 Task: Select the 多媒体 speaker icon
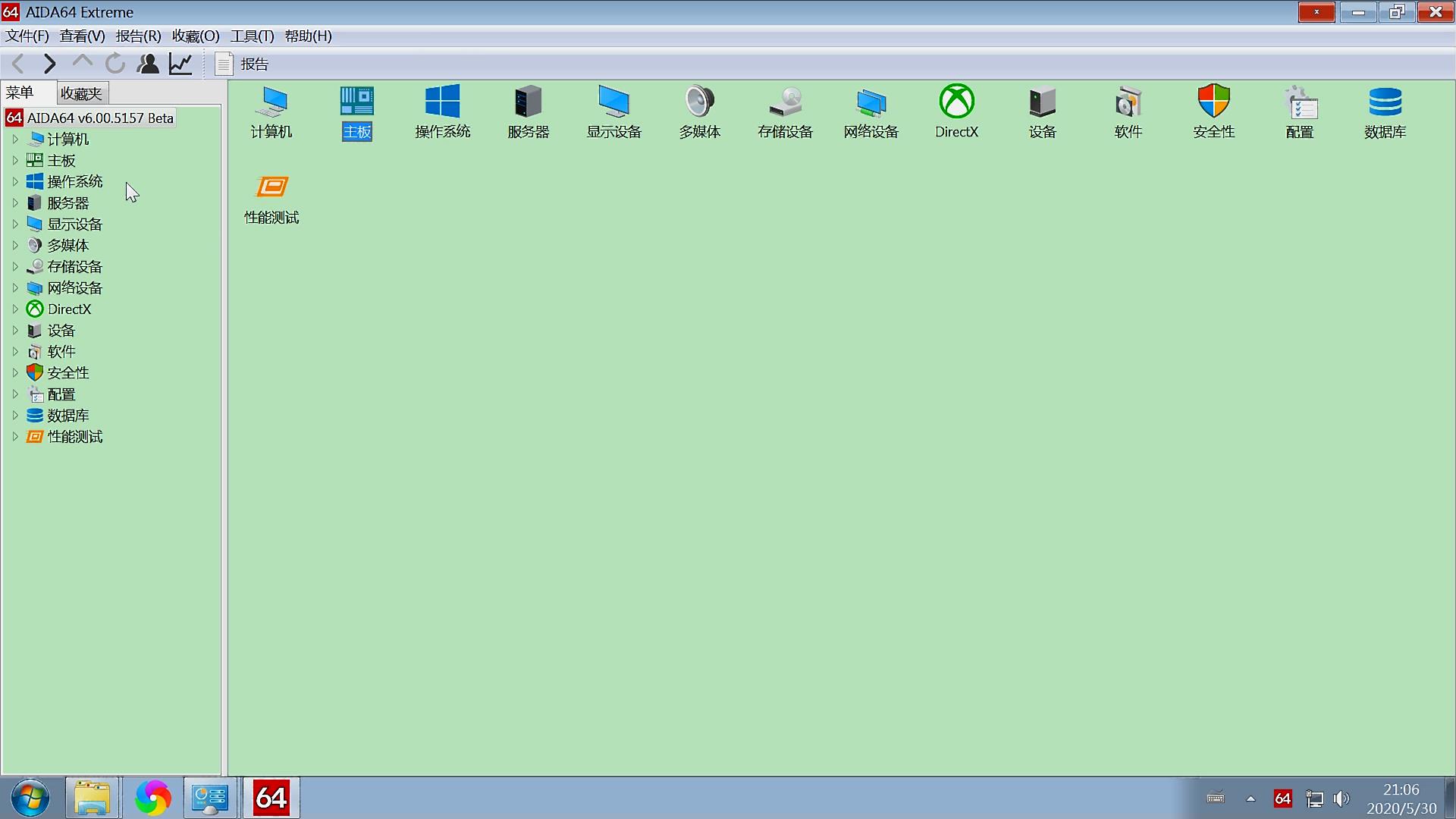(699, 102)
